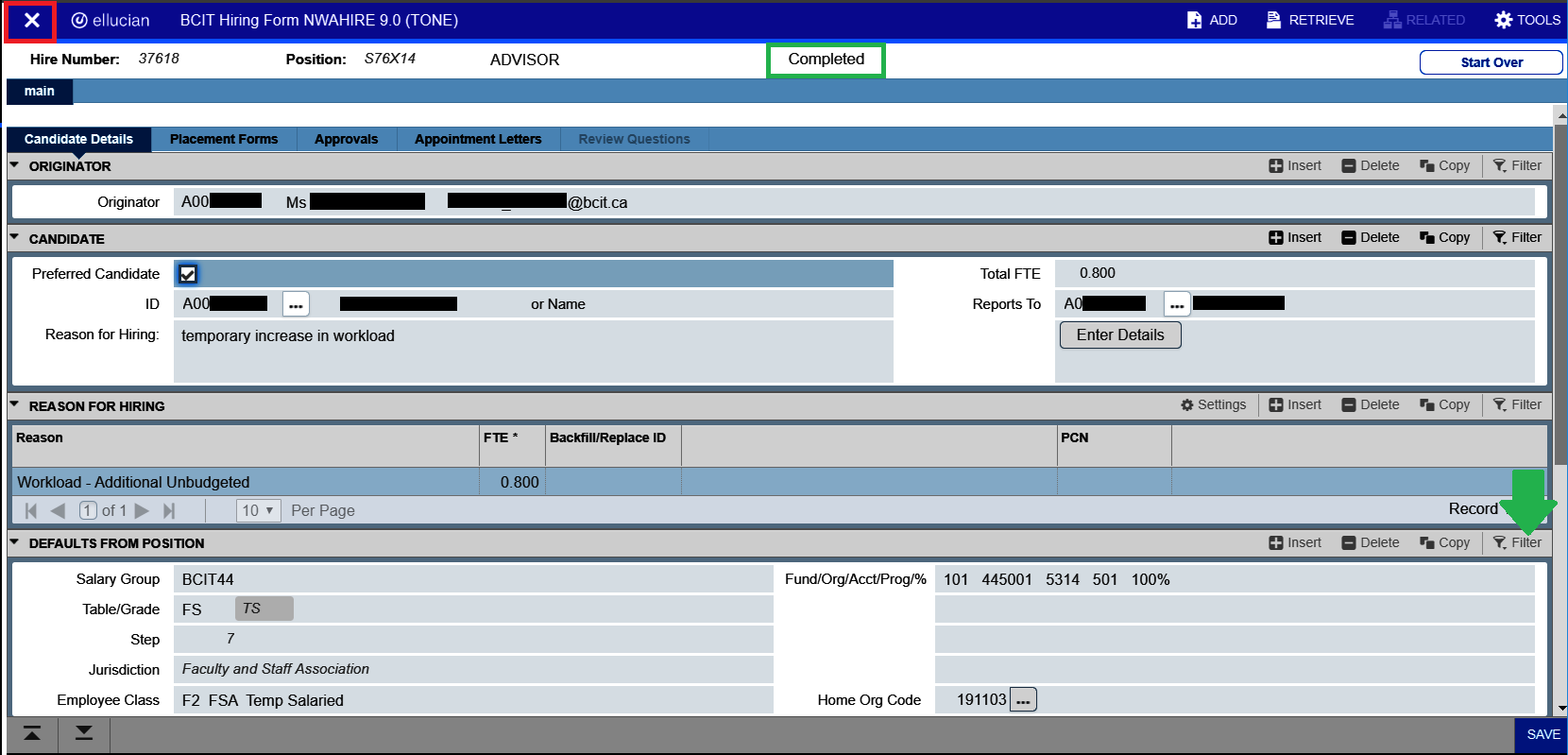
Task: Open the Appointment Letters tab
Action: click(478, 139)
